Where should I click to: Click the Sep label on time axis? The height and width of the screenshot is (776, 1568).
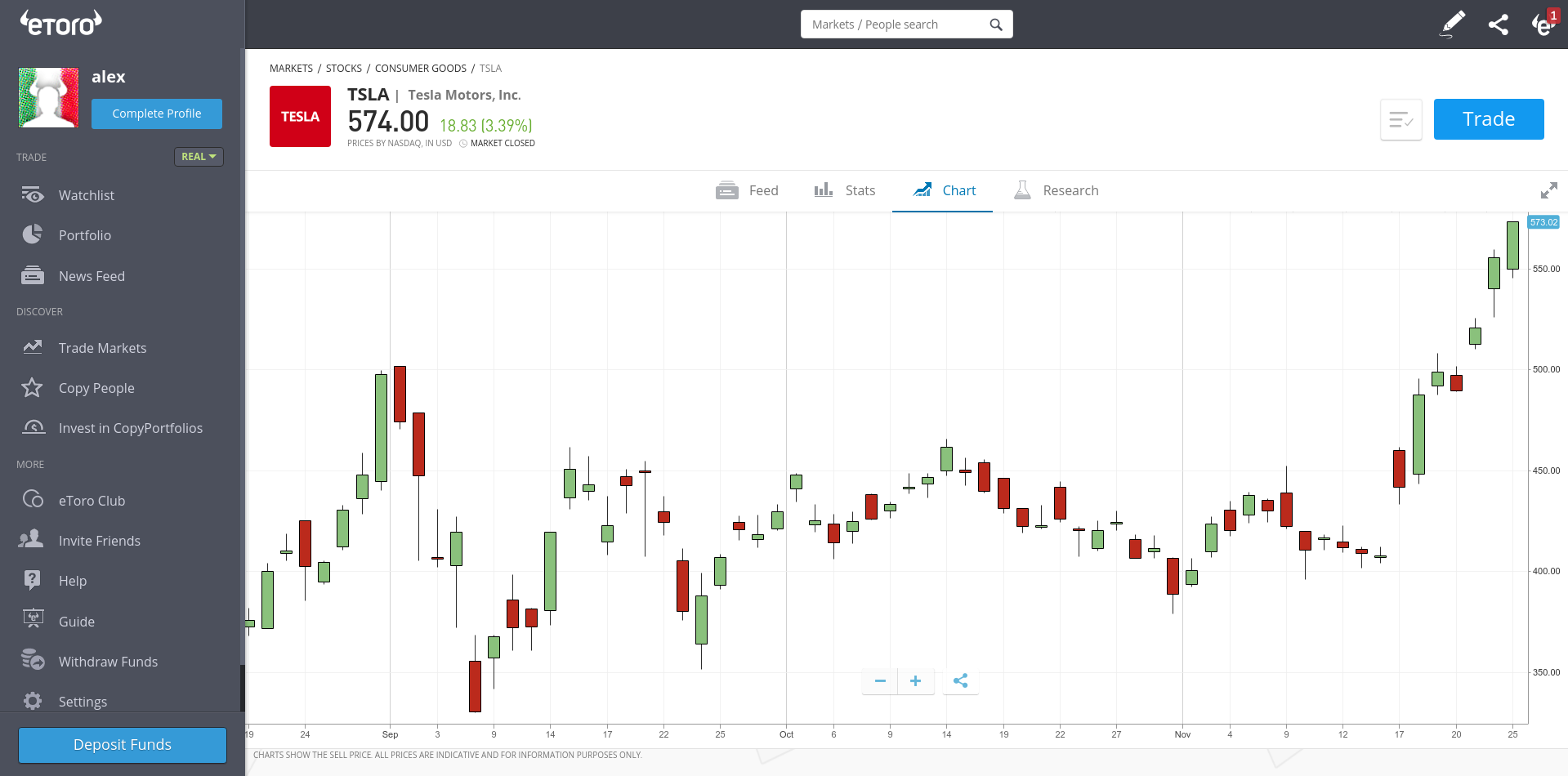(x=391, y=734)
